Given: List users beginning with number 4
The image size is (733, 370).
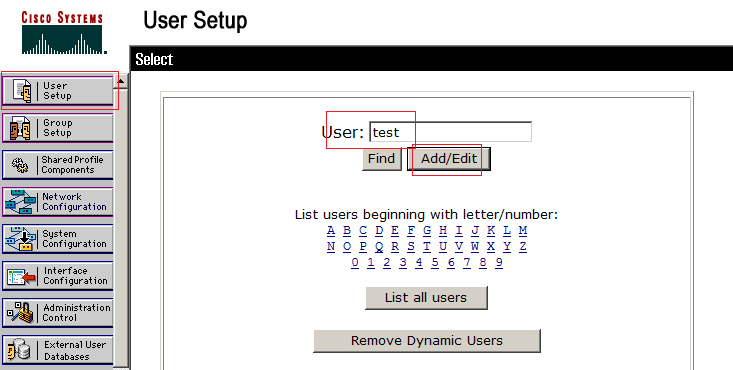Looking at the screenshot, I should (419, 262).
